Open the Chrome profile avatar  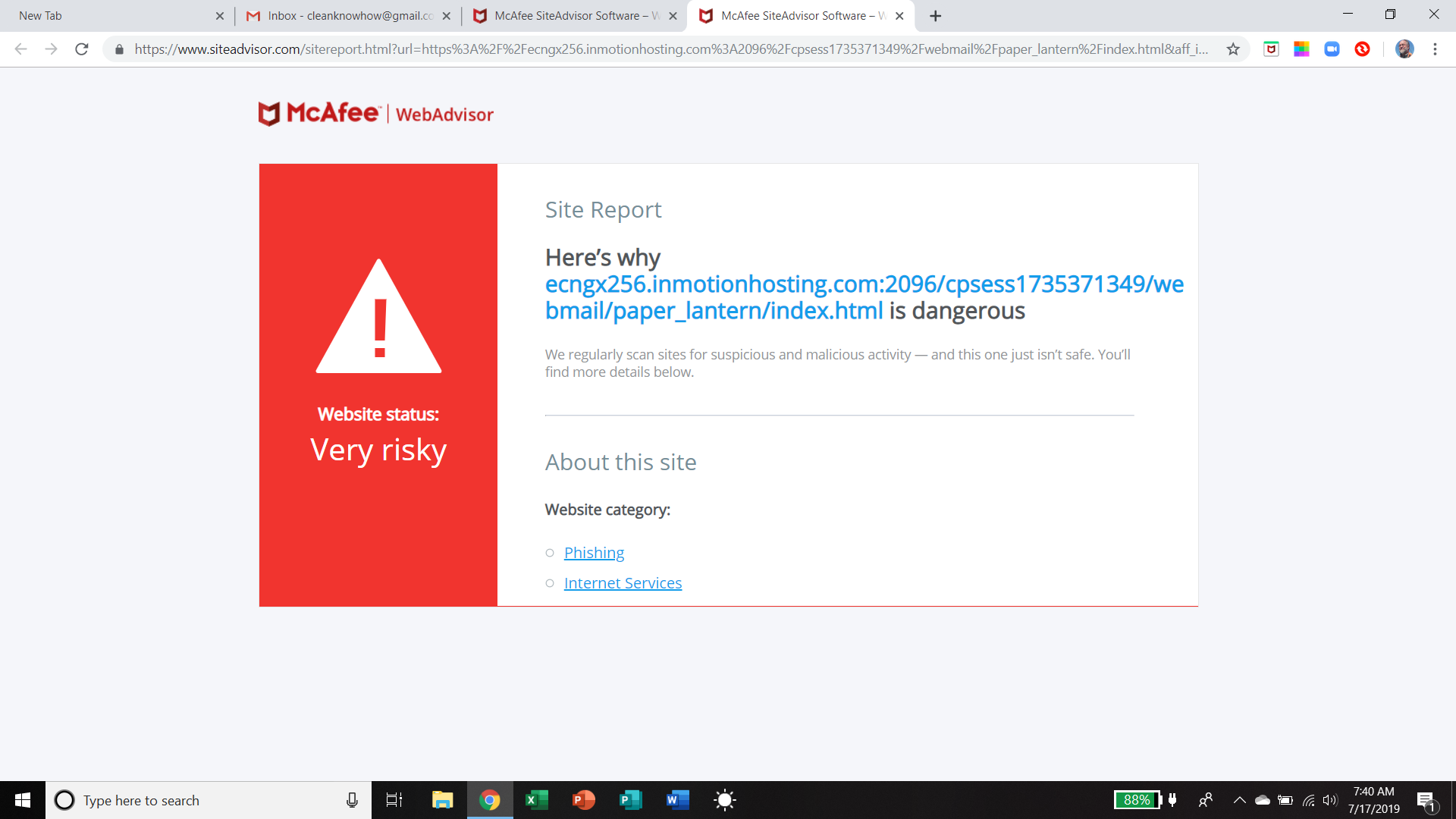click(1404, 49)
